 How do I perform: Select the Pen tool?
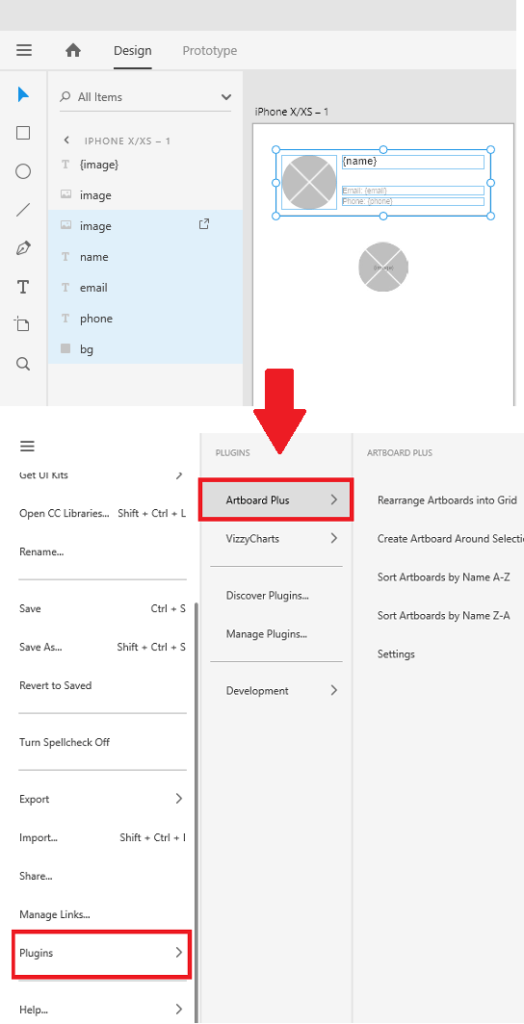[x=24, y=248]
